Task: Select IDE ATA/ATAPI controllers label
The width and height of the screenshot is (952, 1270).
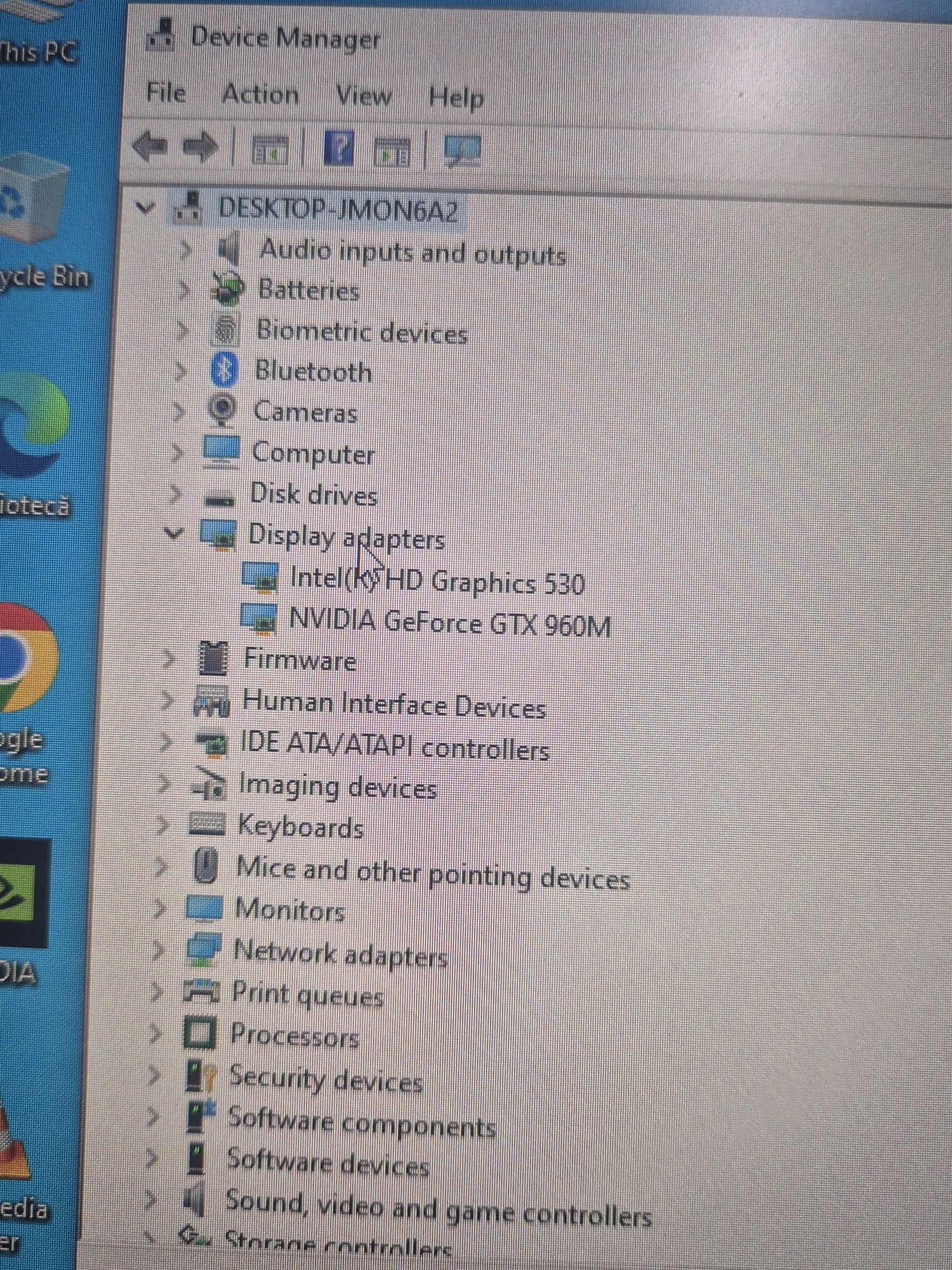Action: (394, 745)
